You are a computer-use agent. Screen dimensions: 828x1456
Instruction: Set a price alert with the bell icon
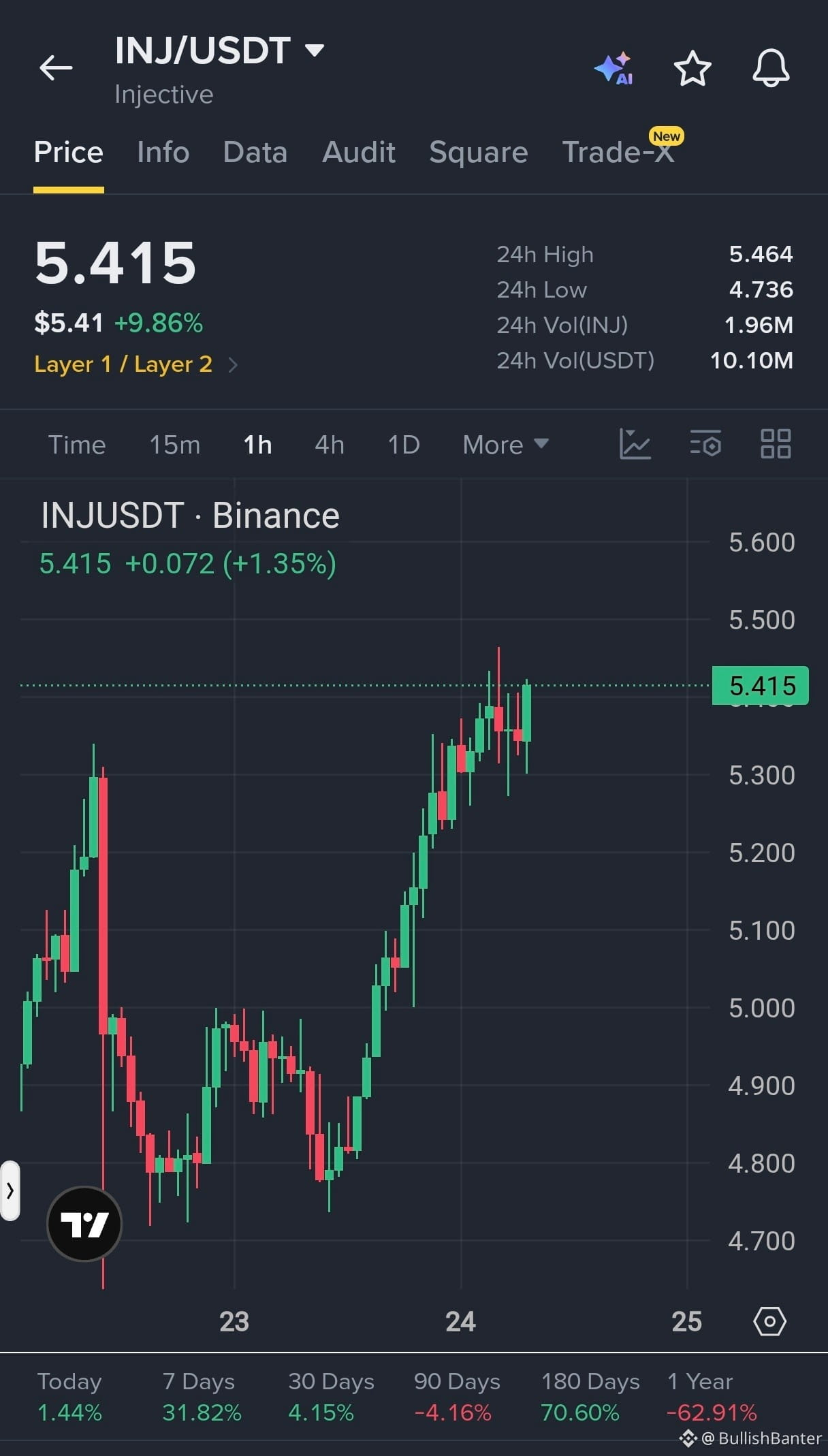771,68
